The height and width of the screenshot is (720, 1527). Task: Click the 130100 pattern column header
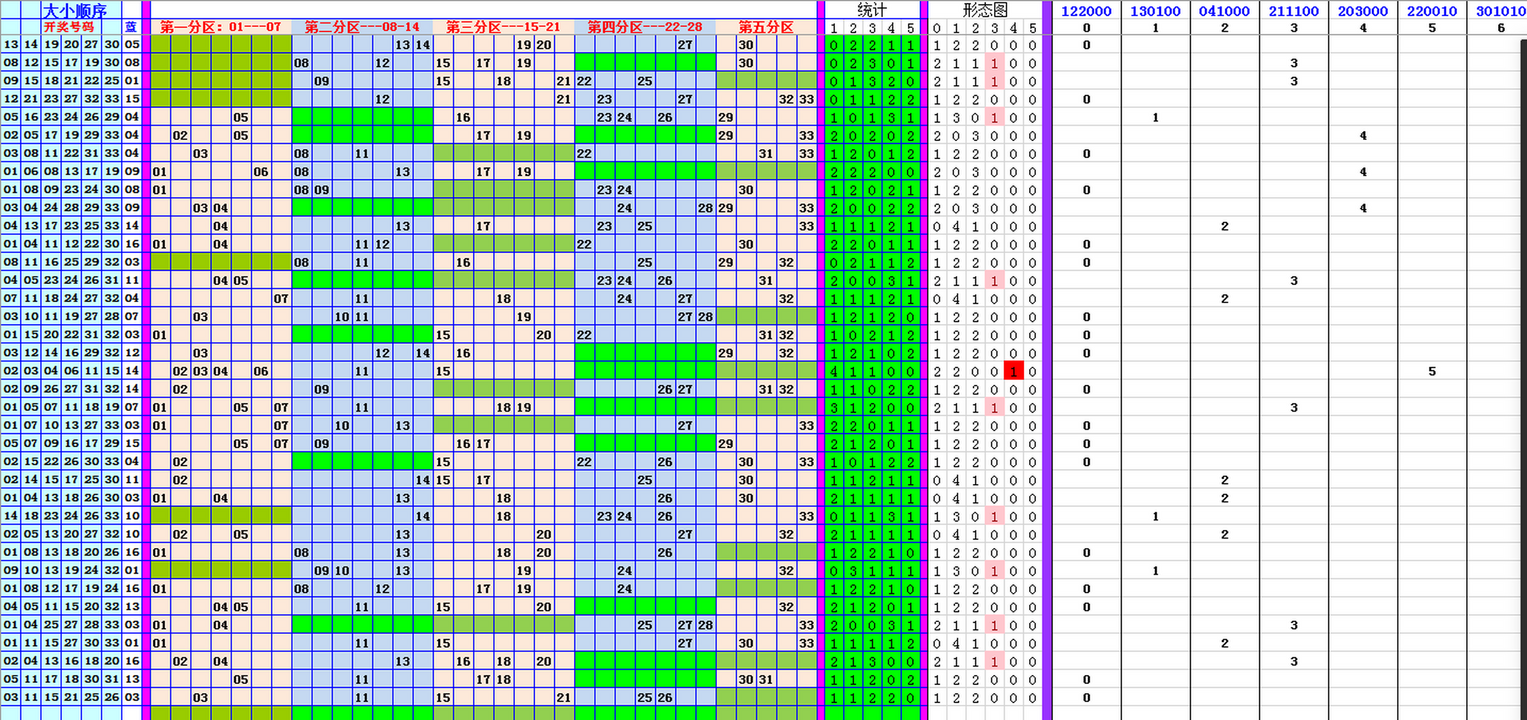click(1155, 10)
